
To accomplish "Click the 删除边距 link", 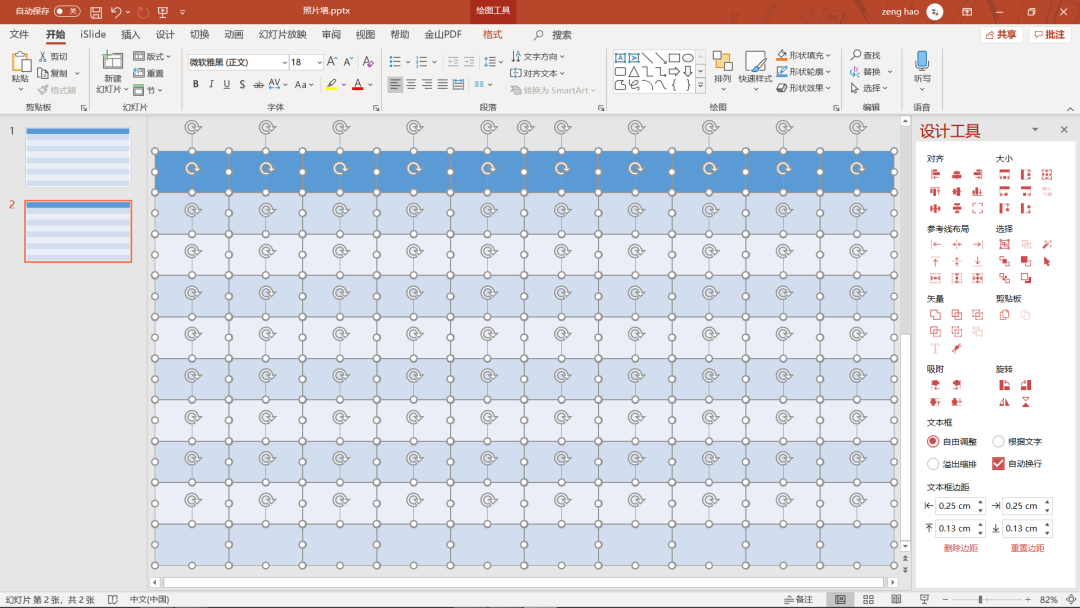I will coord(960,548).
